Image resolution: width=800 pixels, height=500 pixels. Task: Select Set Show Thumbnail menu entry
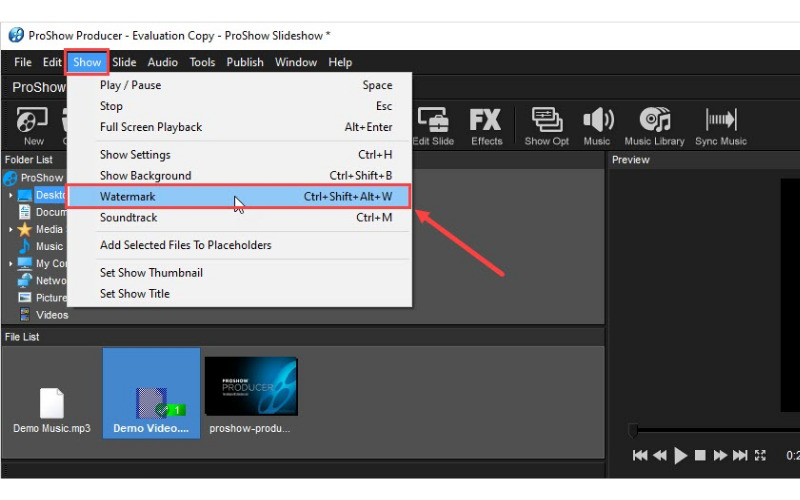tap(239, 272)
